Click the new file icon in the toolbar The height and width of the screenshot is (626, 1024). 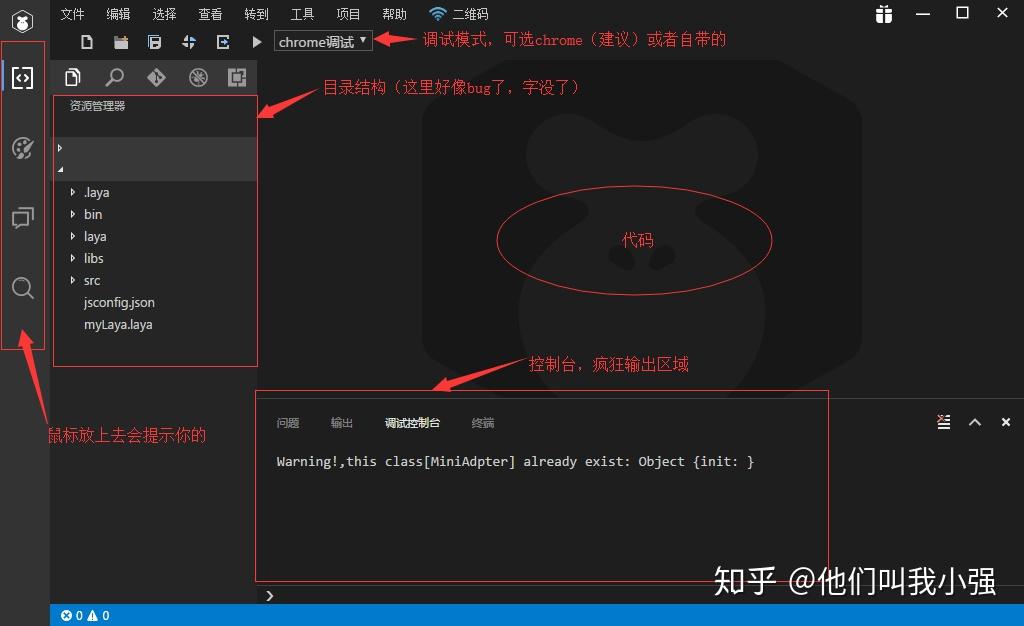pos(86,42)
